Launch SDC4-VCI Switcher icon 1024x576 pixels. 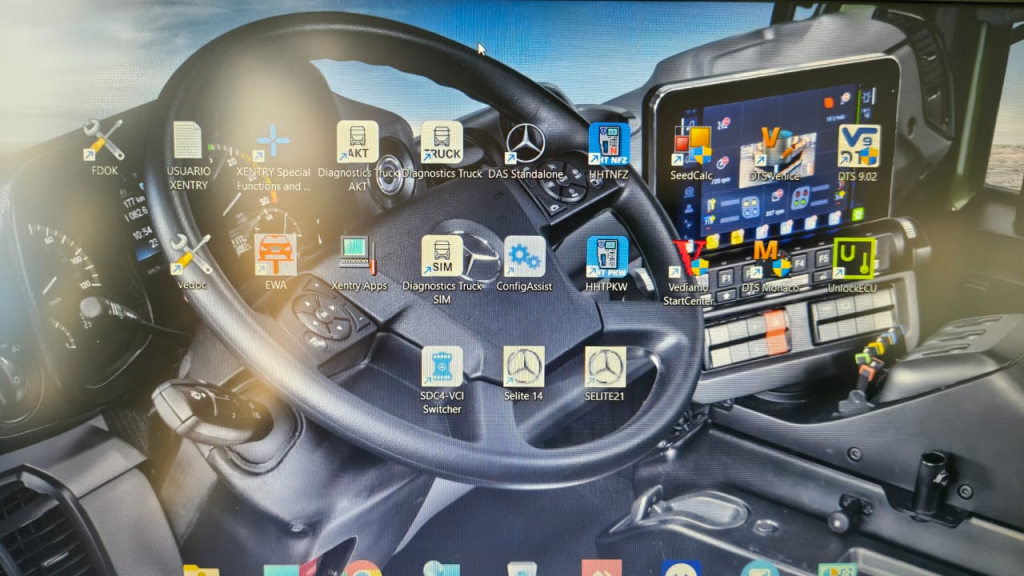point(442,368)
